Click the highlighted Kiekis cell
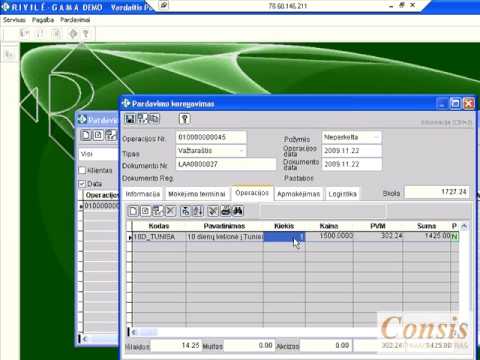The image size is (480, 360). [x=284, y=237]
